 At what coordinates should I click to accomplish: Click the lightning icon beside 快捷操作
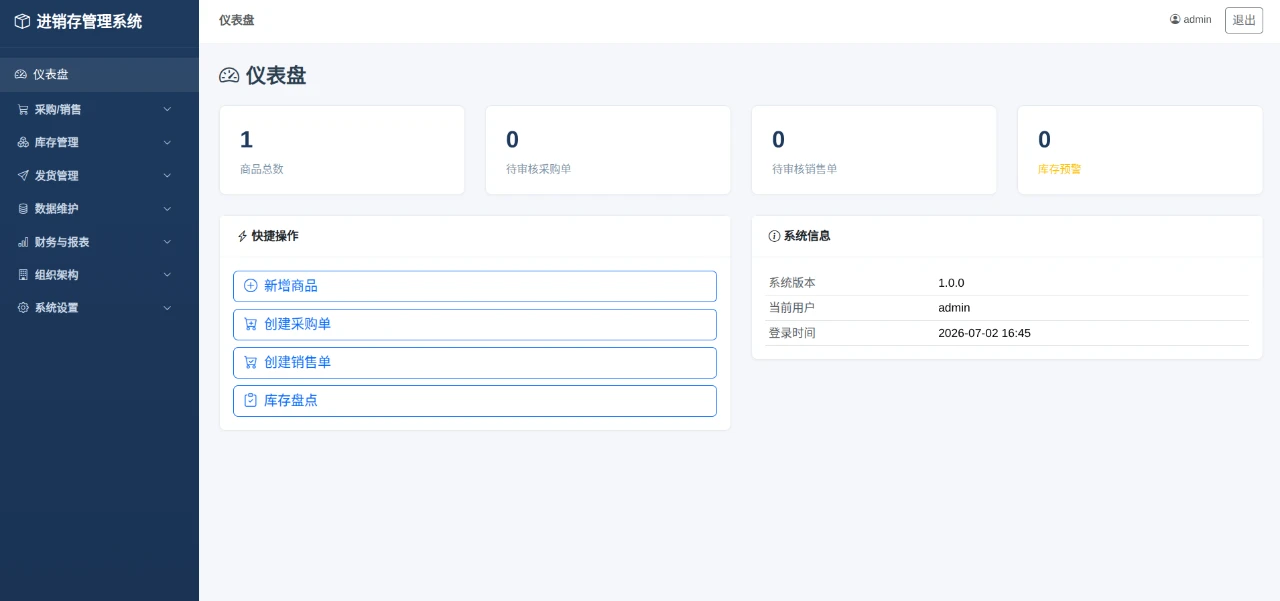(x=242, y=236)
